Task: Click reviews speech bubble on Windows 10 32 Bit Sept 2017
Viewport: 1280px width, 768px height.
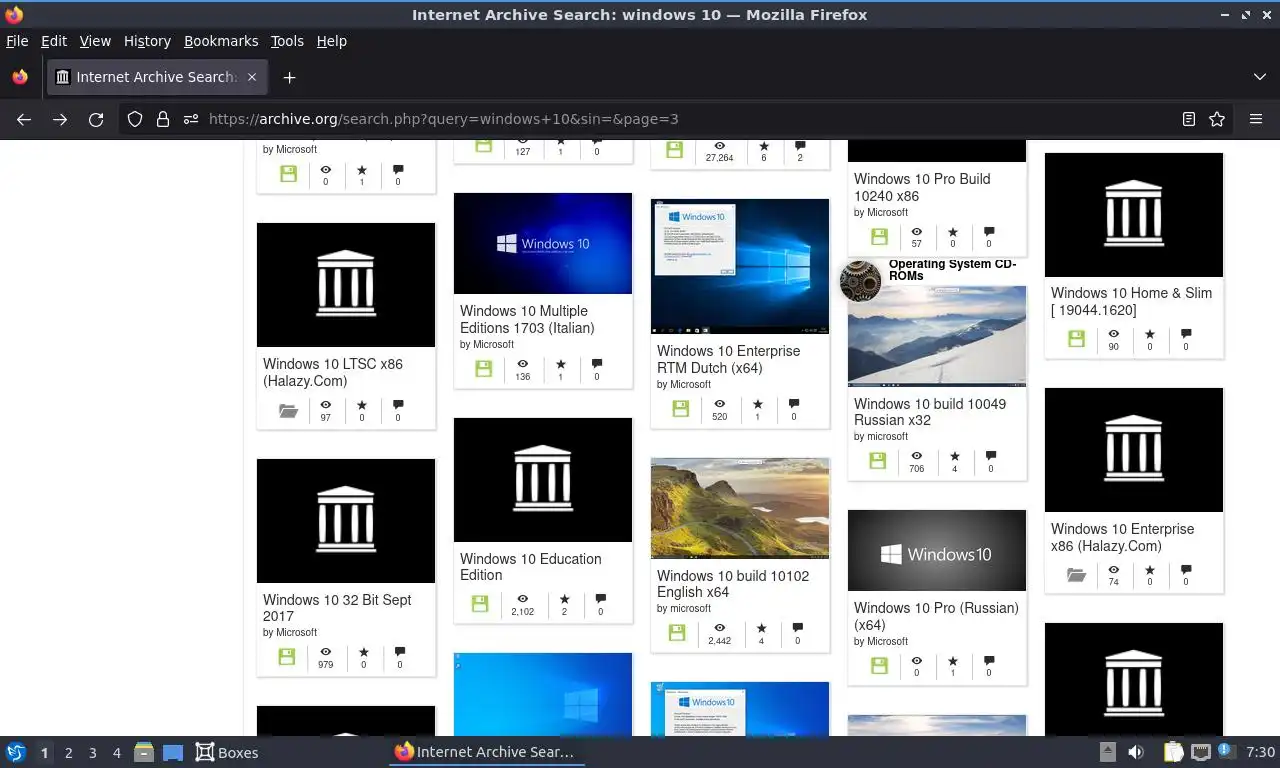Action: (400, 652)
